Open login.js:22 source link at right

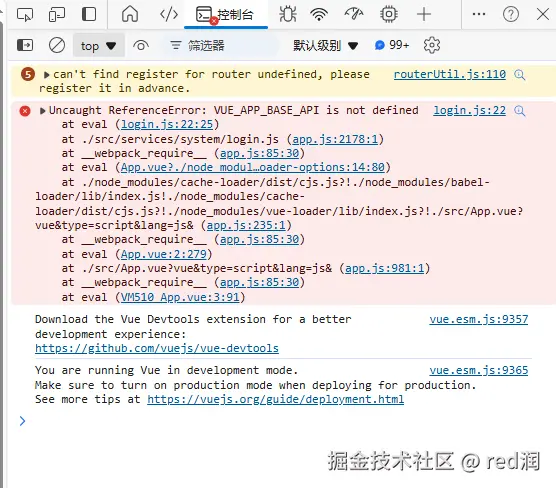(x=469, y=110)
